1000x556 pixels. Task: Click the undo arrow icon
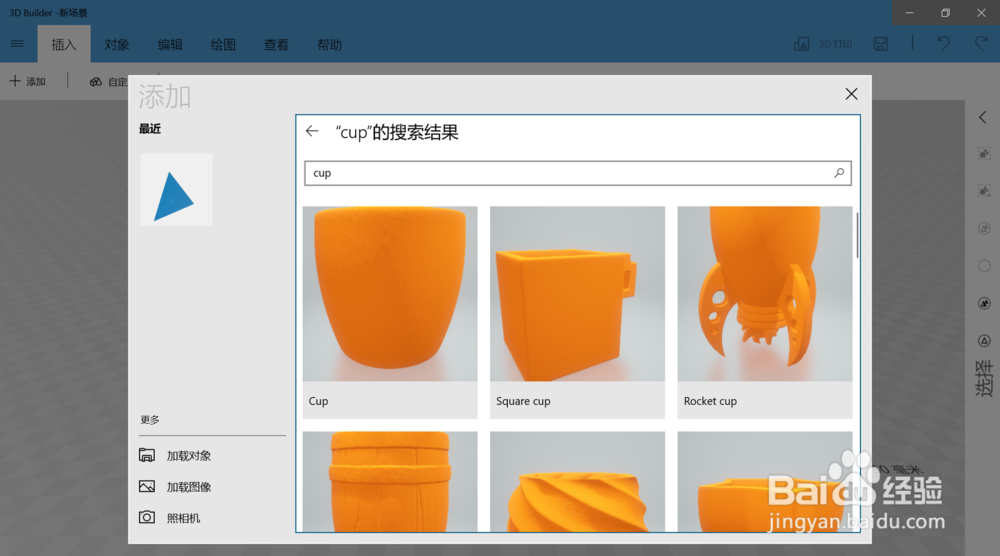click(943, 43)
